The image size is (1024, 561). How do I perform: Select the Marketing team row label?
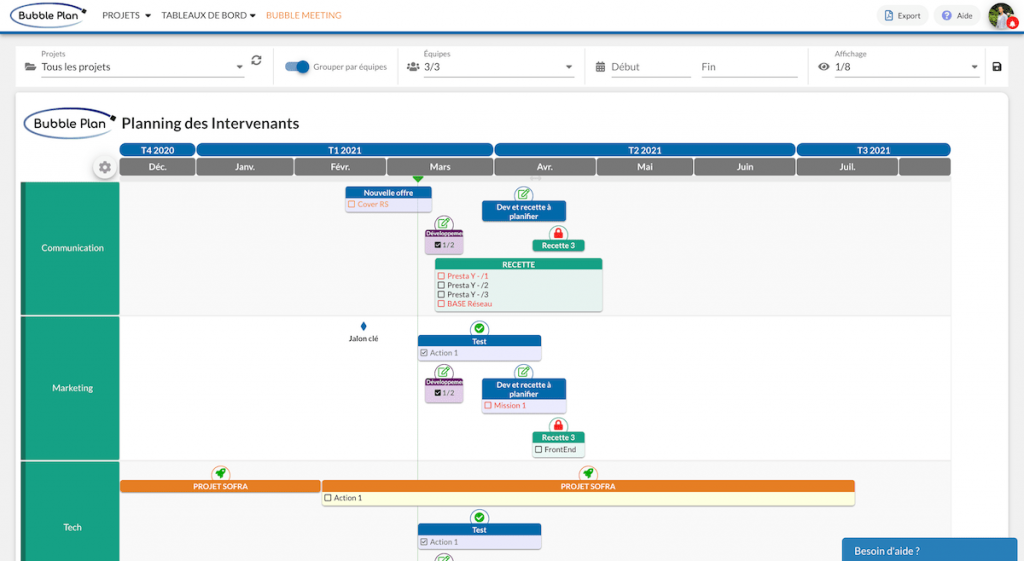click(72, 388)
